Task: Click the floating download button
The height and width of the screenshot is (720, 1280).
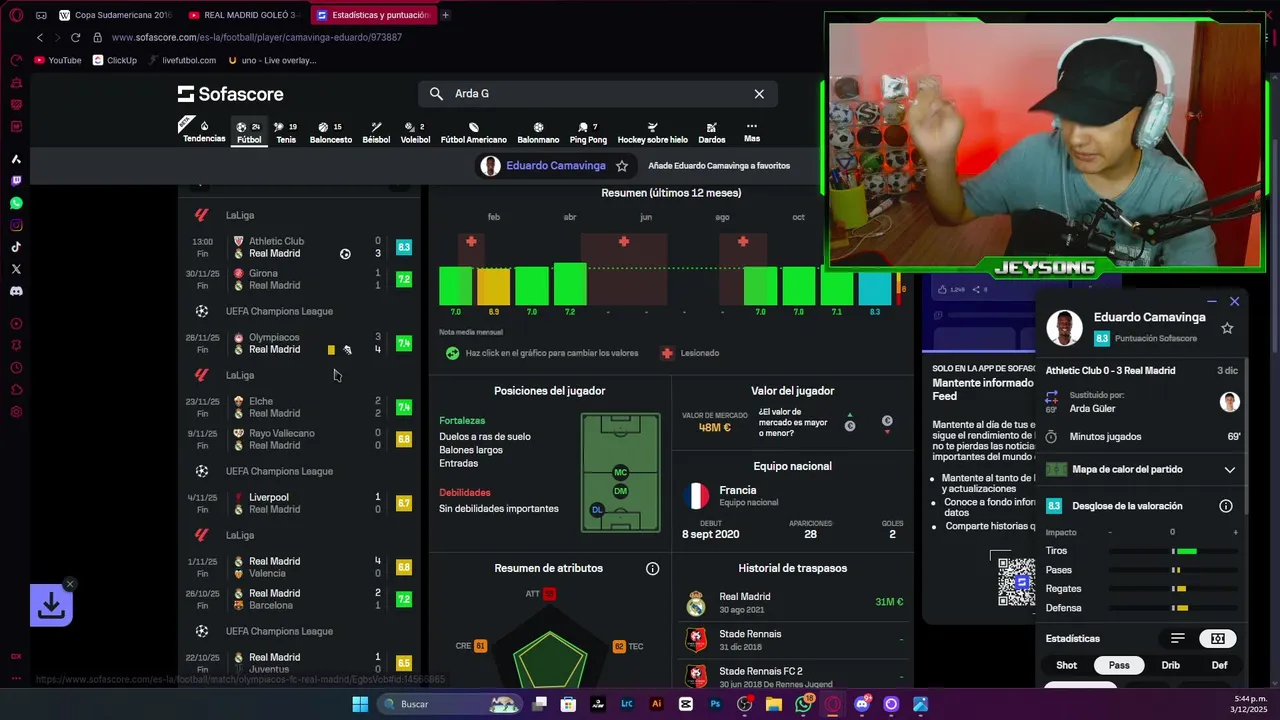Action: 51,605
